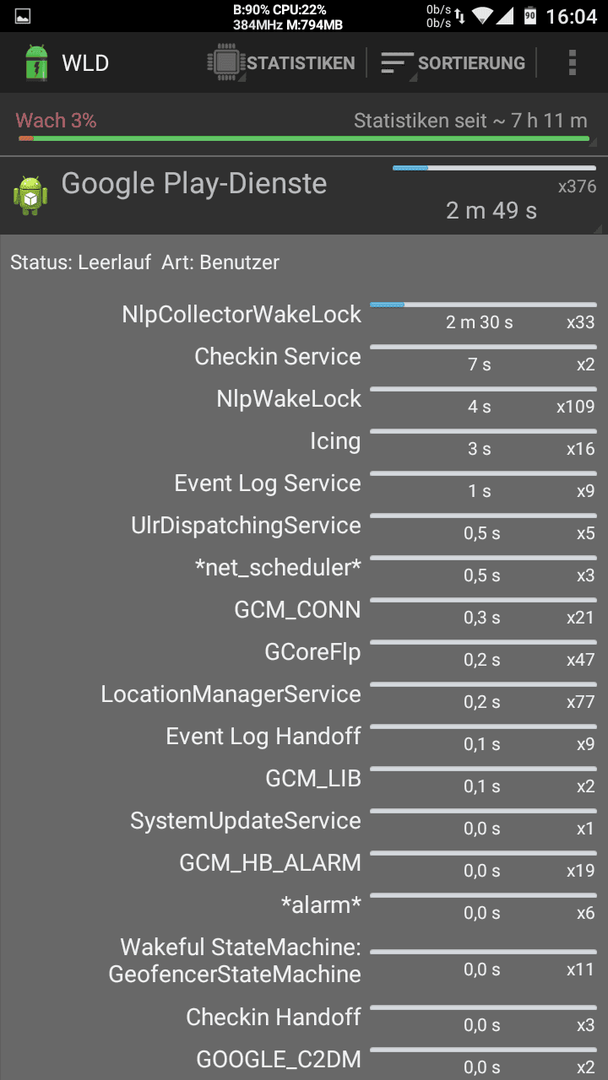Select the GOOGLE_C2DM entry
Viewport: 608px width, 1080px height.
[x=304, y=1059]
